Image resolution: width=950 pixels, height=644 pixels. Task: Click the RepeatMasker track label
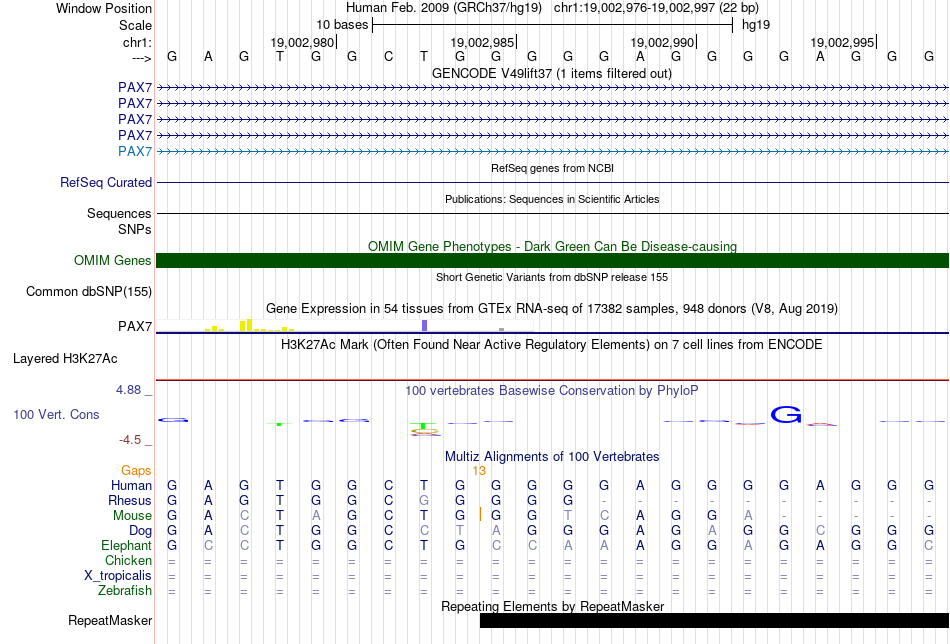110,620
